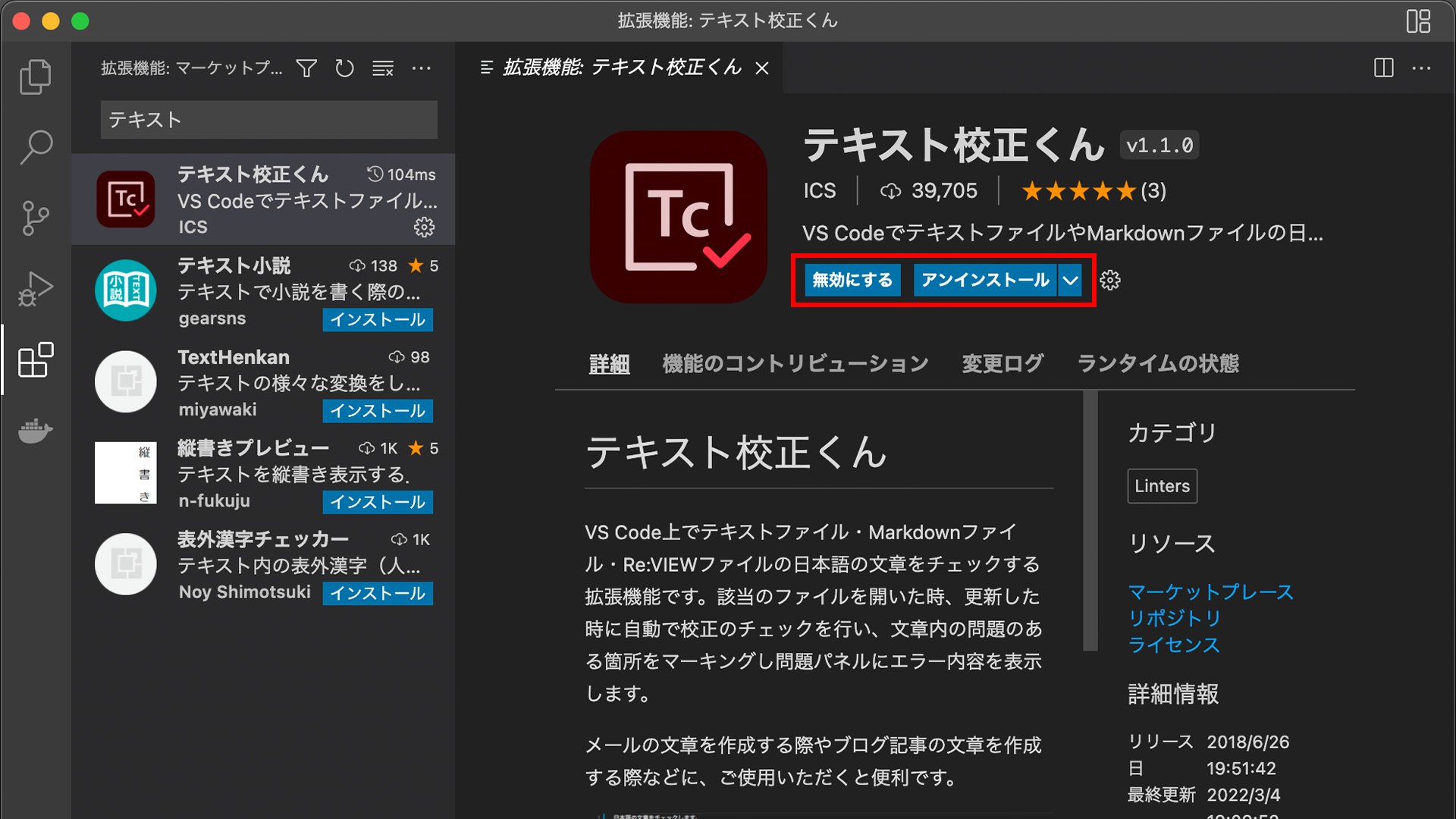The width and height of the screenshot is (1456, 819).
Task: Open the Source Control view
Action: coord(35,218)
